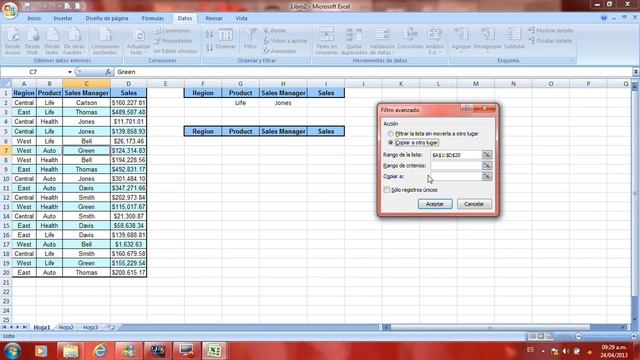Click the Propiedades ribbon item

(173, 41)
